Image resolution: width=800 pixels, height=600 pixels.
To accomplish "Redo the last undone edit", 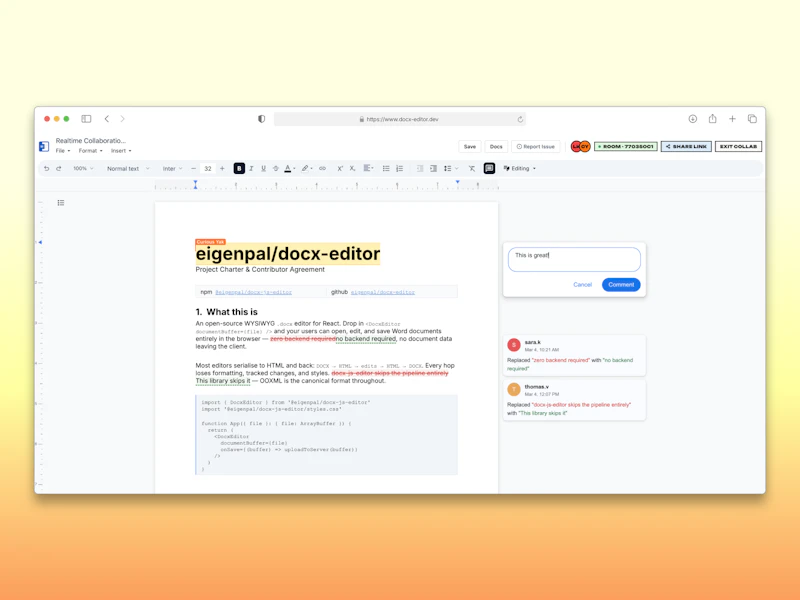I will [59, 168].
